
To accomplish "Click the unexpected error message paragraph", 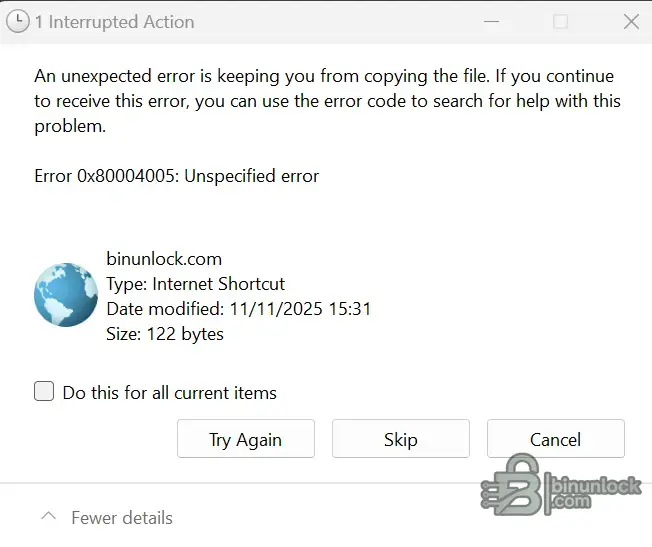I will tap(327, 101).
